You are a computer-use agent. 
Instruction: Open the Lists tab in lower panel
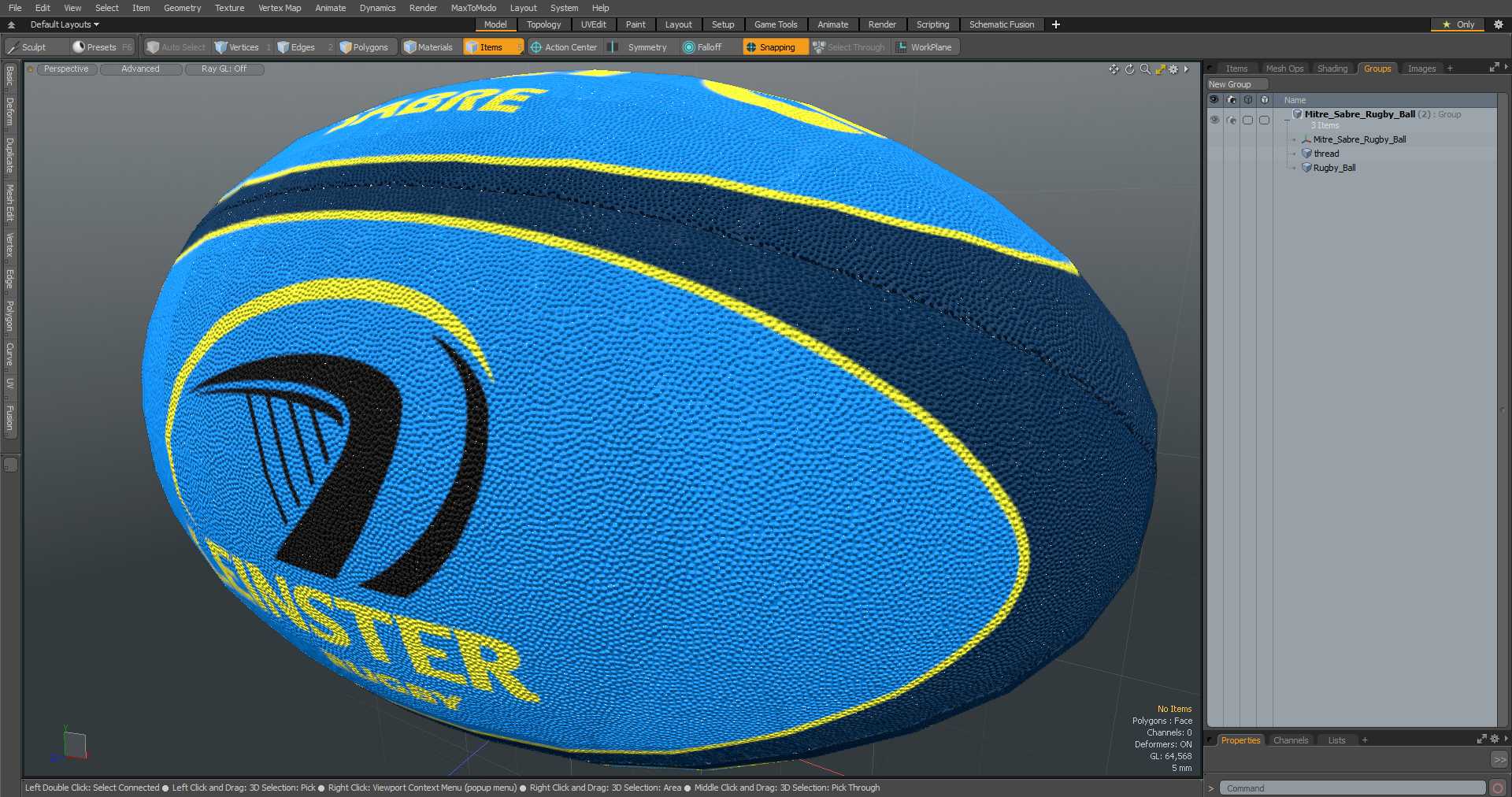point(1336,740)
